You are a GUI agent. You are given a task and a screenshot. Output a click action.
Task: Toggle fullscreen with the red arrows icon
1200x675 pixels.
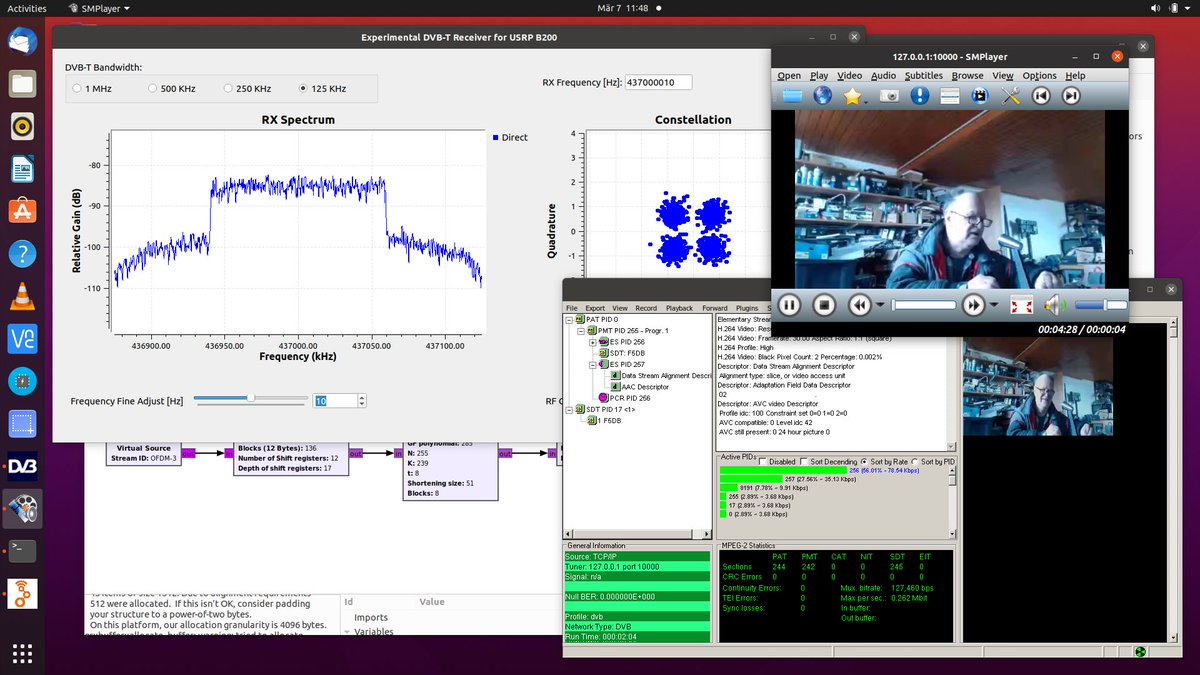tap(1022, 305)
